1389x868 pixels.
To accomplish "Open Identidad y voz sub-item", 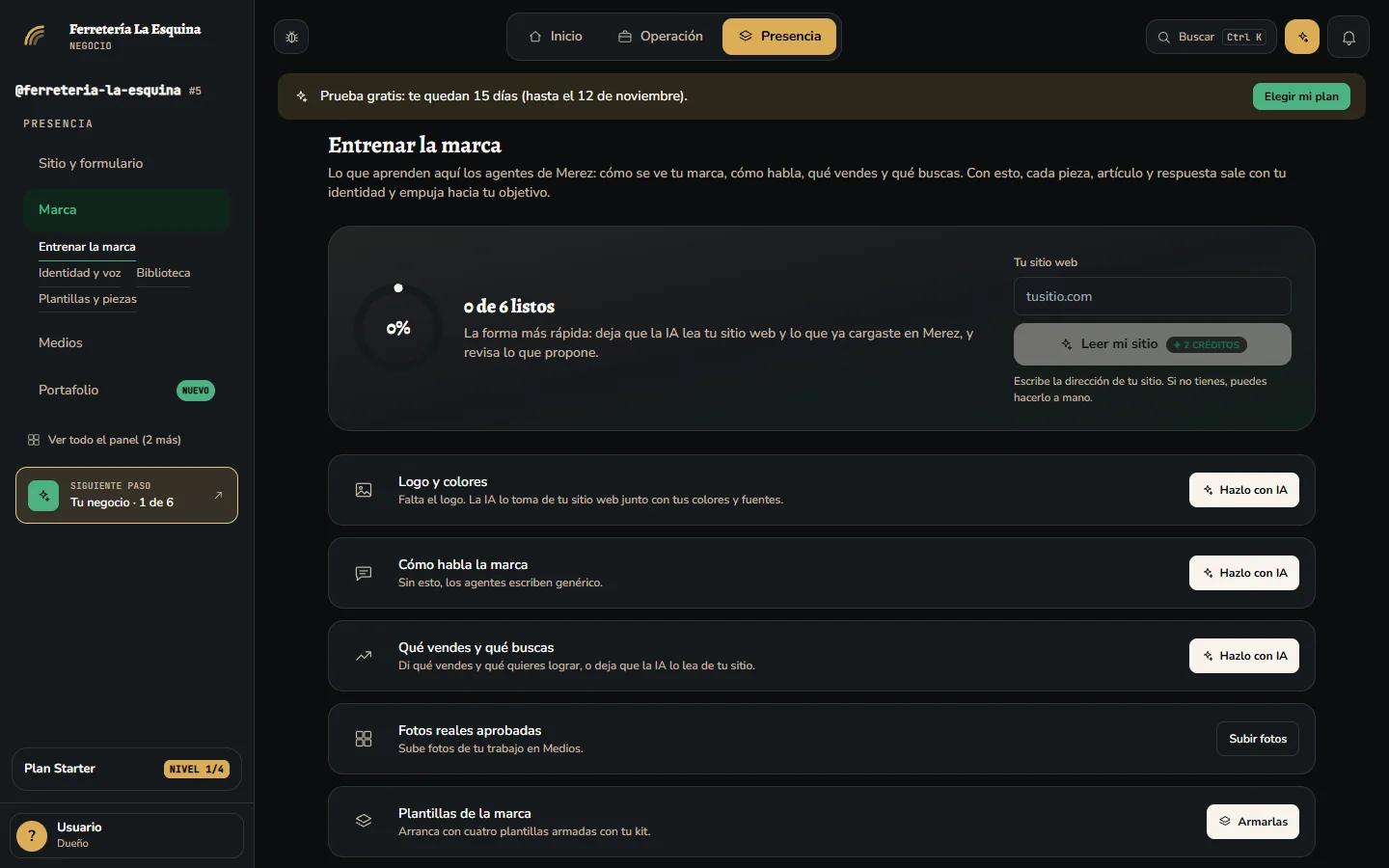I will point(80,273).
